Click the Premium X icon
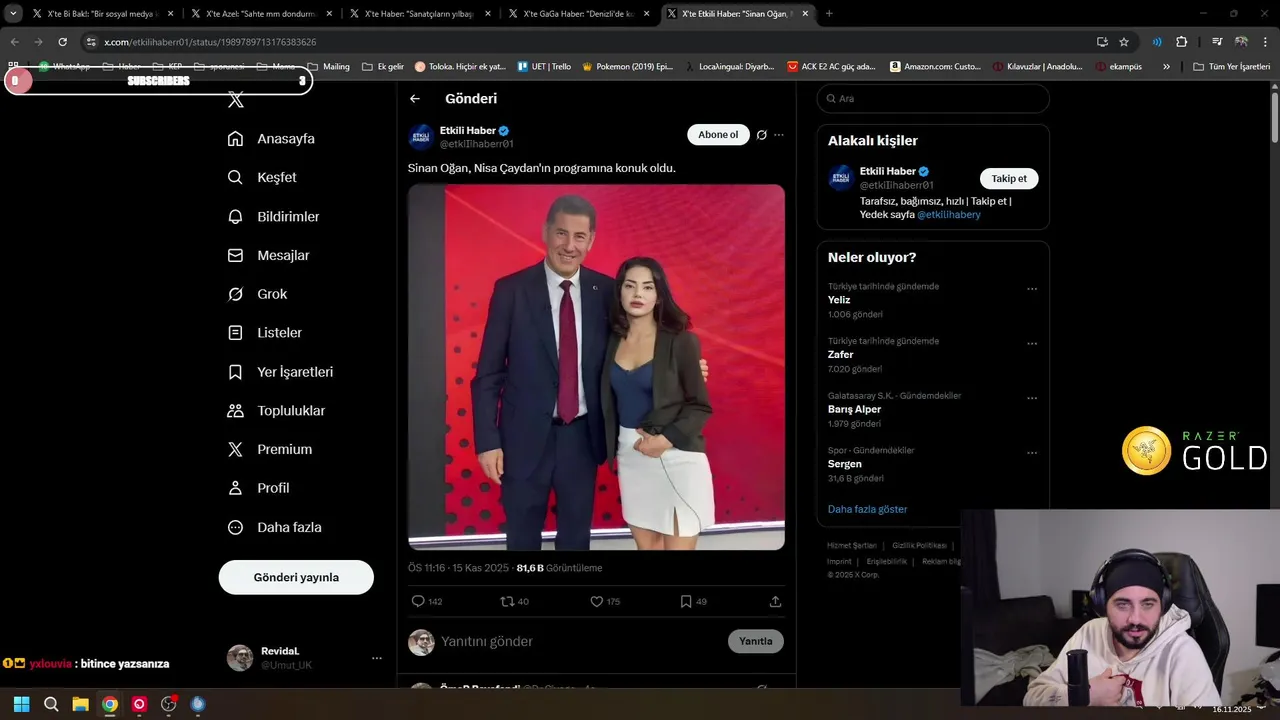The image size is (1280, 720). pyautogui.click(x=235, y=449)
